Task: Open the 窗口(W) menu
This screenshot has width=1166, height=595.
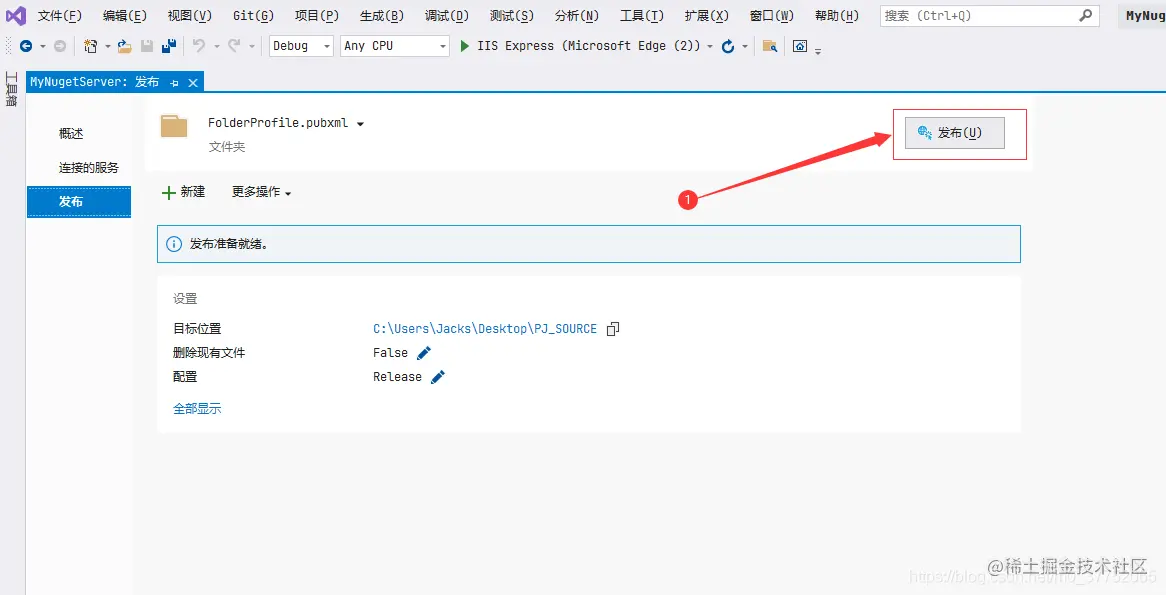Action: pyautogui.click(x=772, y=16)
